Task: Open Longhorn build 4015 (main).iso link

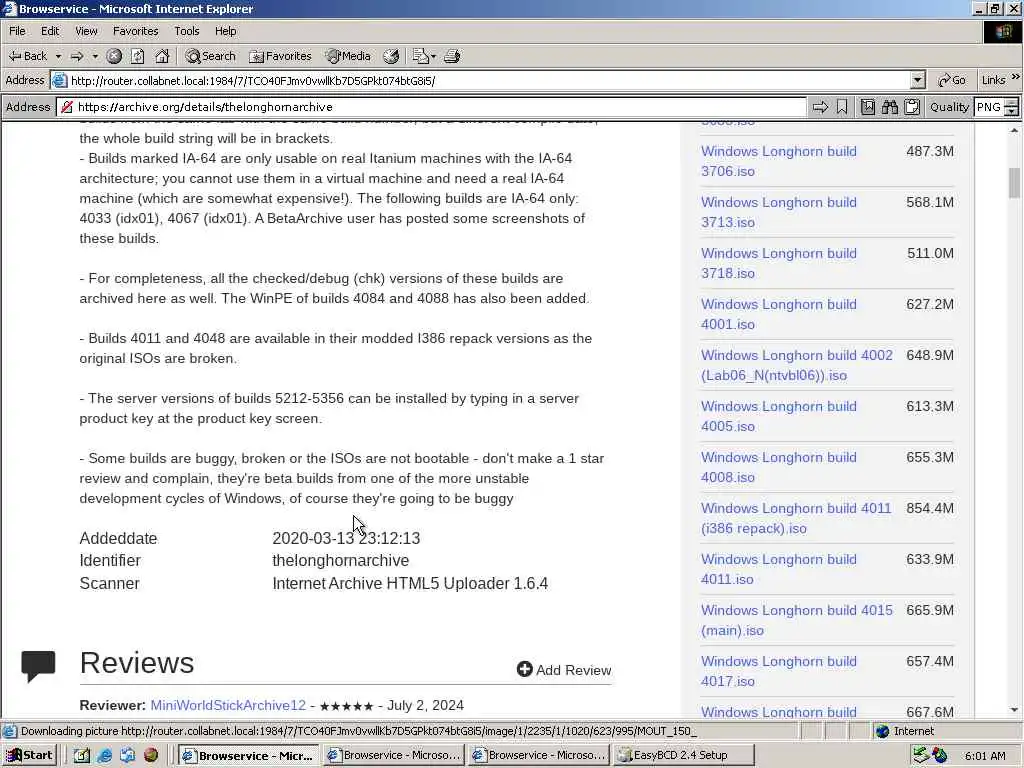Action: coord(797,619)
